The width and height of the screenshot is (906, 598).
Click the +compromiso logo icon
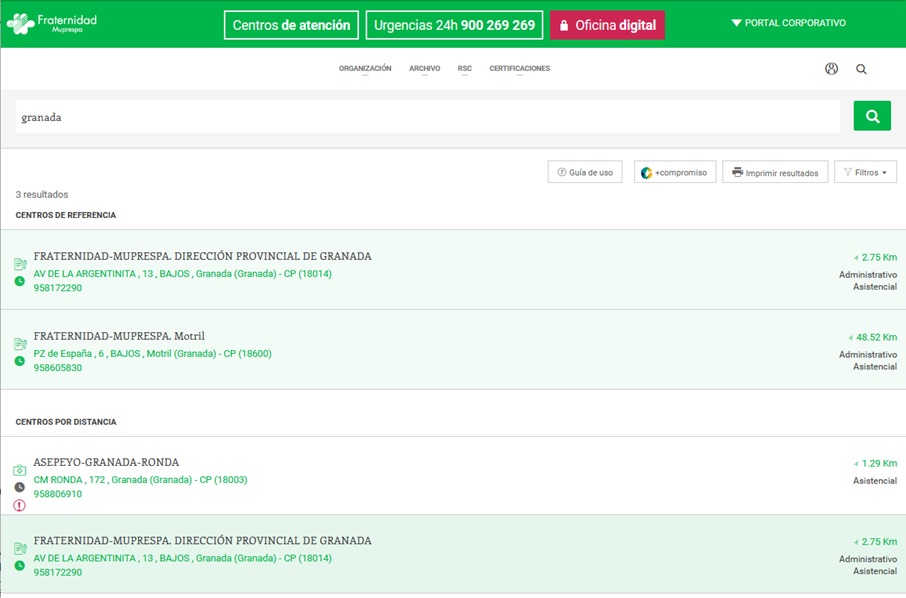647,173
